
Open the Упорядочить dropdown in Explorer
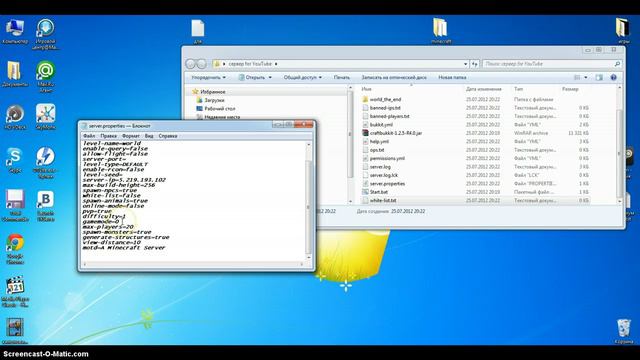click(x=208, y=77)
